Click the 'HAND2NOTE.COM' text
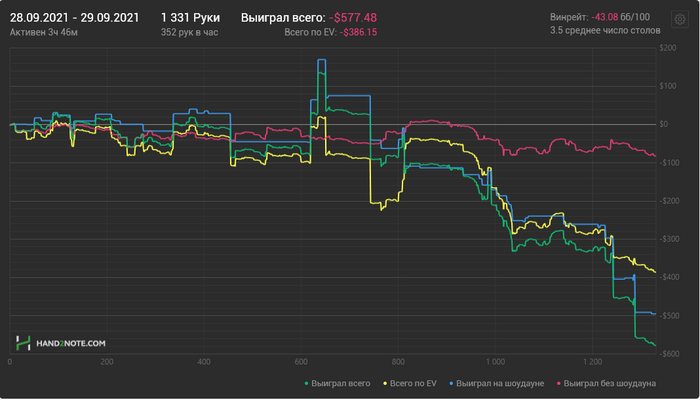 [71, 343]
